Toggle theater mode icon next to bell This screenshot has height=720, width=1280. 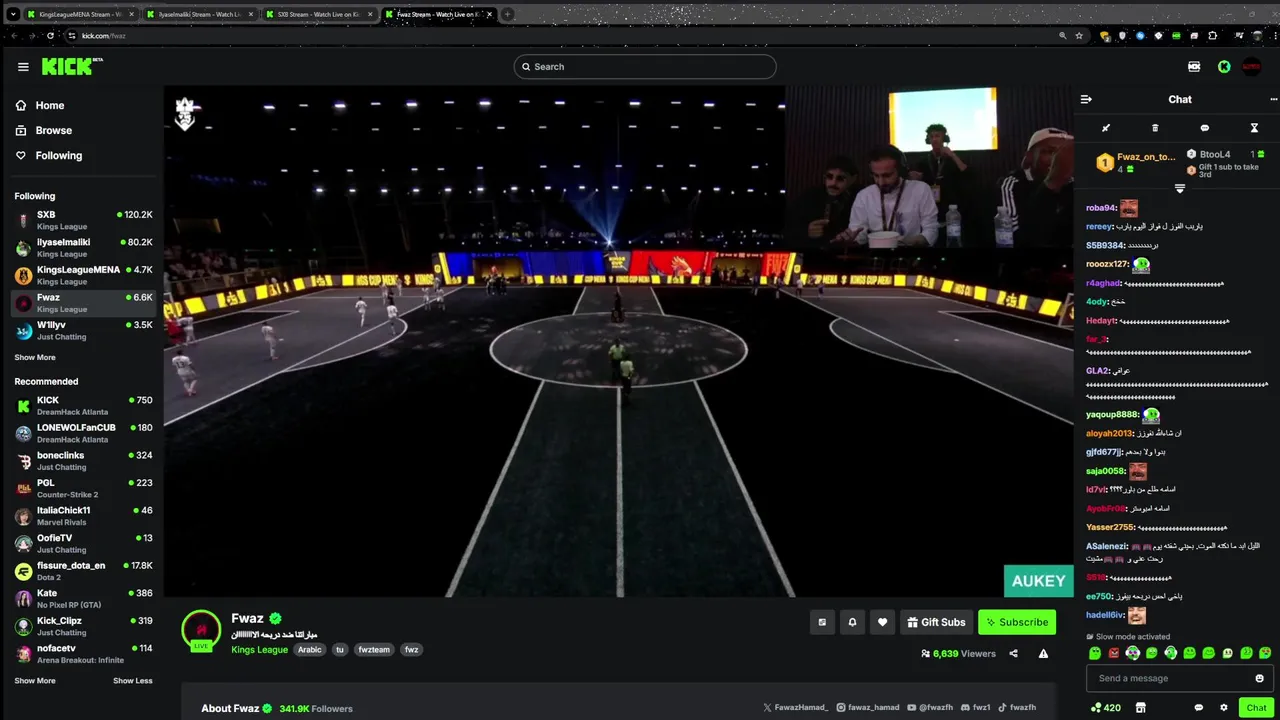[822, 622]
